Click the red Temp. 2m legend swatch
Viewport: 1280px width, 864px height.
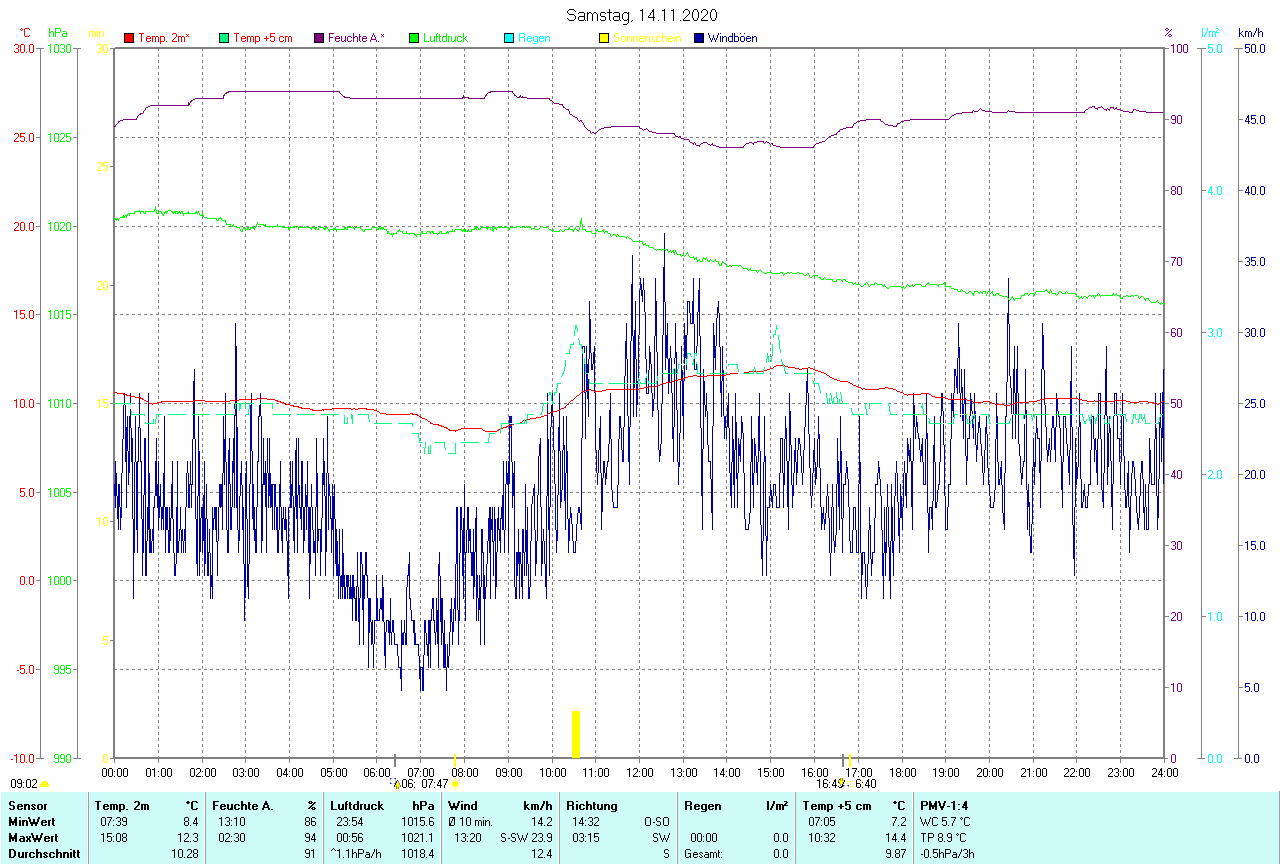129,38
